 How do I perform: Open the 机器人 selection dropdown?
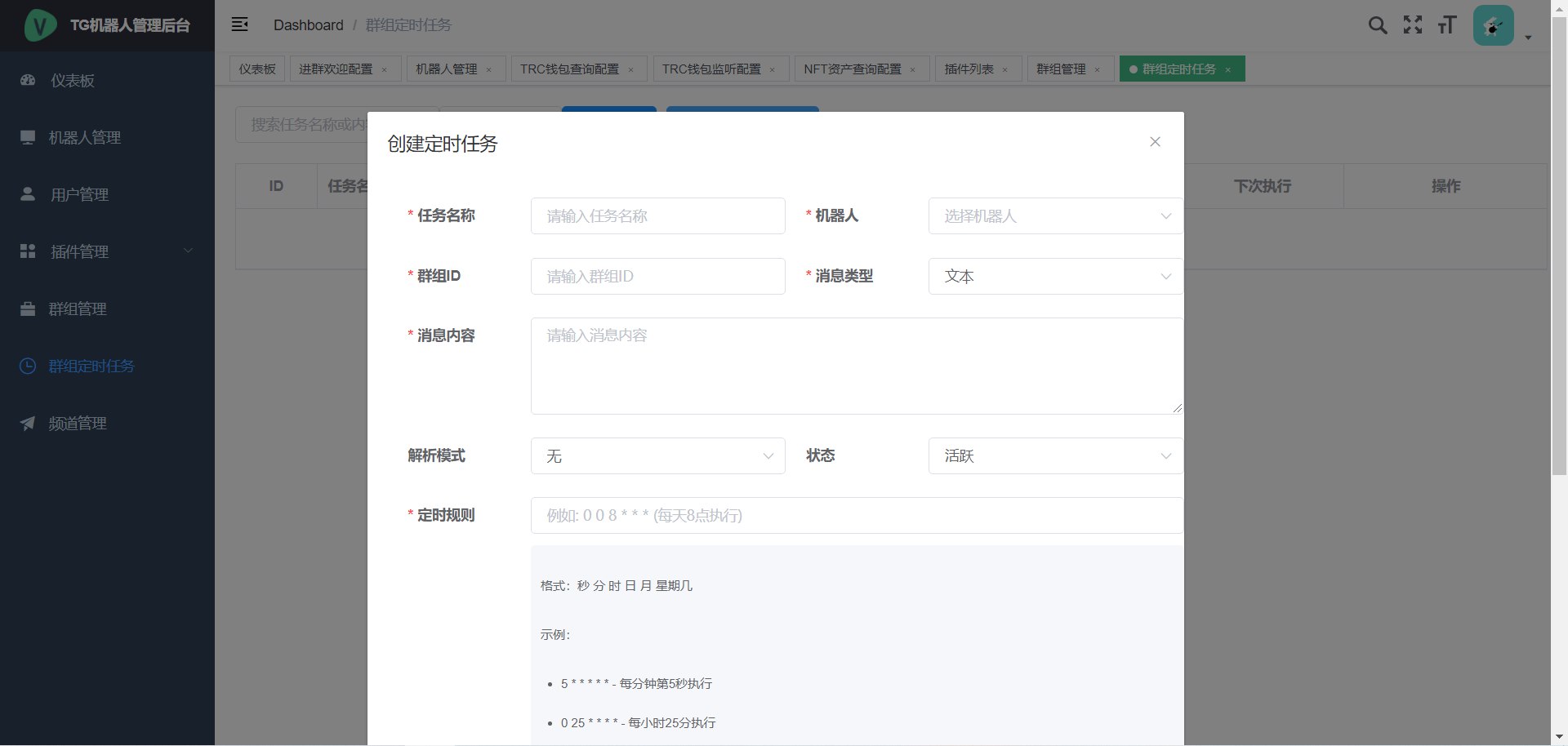coord(1055,216)
